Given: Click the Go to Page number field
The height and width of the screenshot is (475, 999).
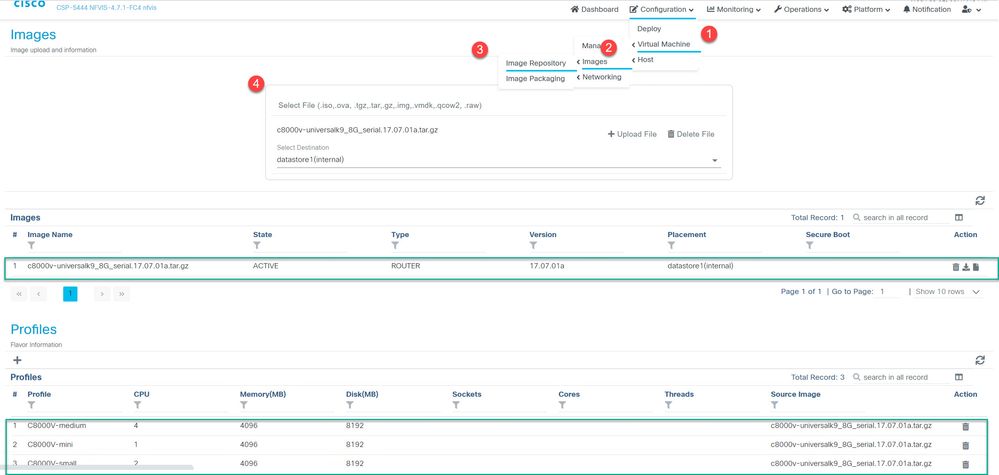Looking at the screenshot, I should tap(889, 292).
